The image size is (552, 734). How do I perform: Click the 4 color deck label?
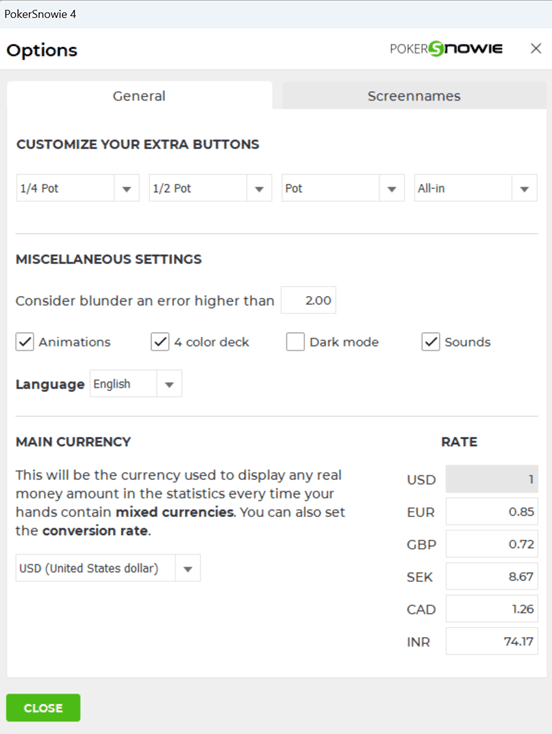click(x=212, y=342)
